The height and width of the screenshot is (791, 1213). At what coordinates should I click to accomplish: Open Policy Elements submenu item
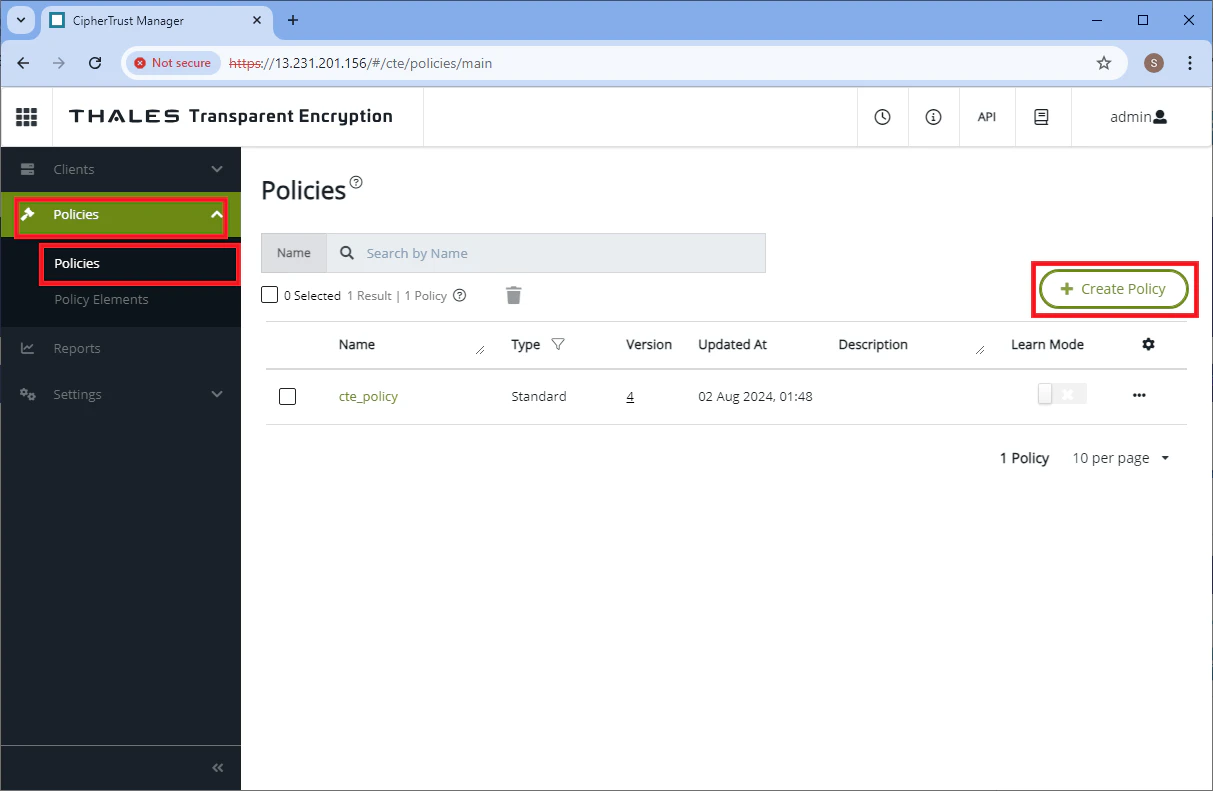click(101, 299)
